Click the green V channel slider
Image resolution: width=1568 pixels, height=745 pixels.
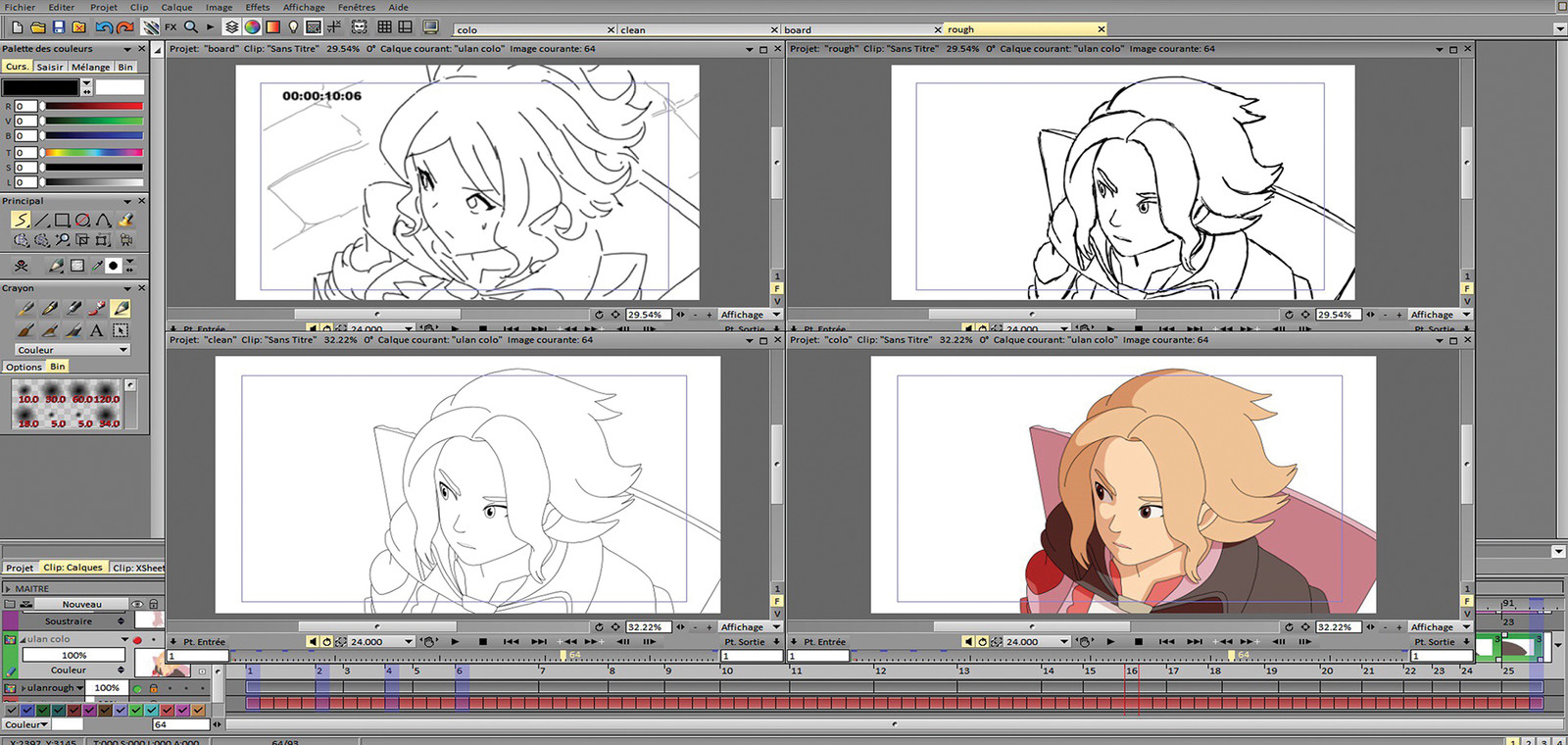pyautogui.click(x=92, y=121)
